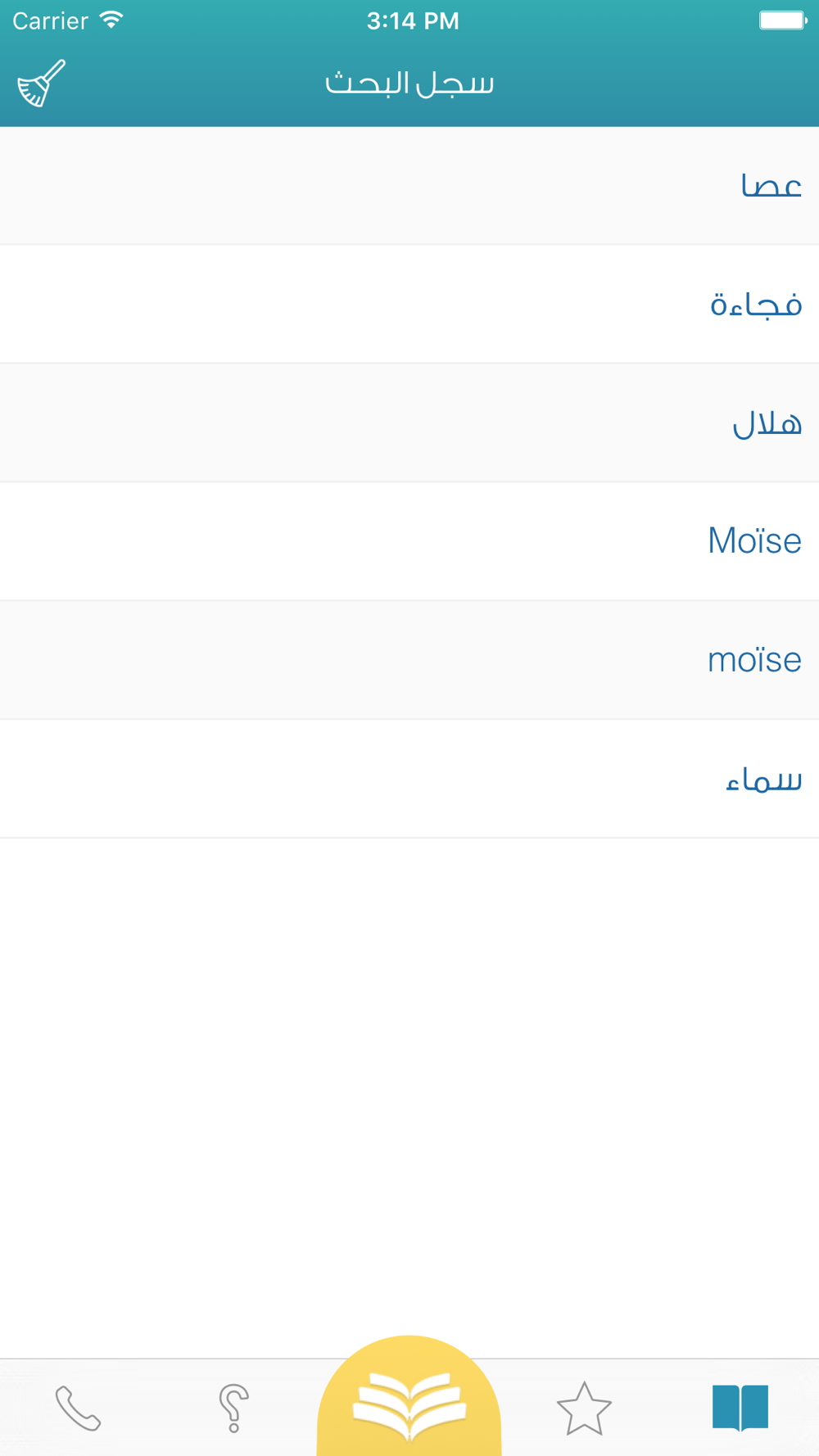Viewport: 819px width, 1456px height.
Task: Tap the سجل البحث header title
Action: (409, 84)
